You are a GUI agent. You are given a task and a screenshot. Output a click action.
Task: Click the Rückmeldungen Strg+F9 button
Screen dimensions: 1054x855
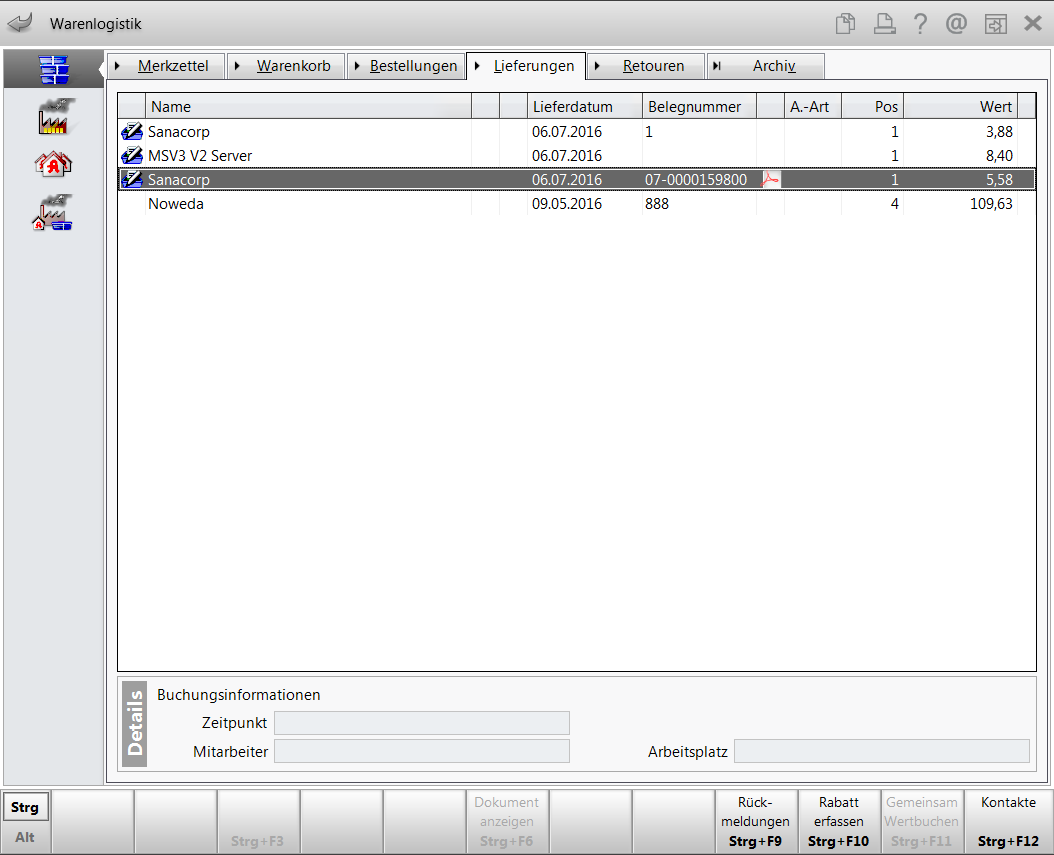coord(756,821)
